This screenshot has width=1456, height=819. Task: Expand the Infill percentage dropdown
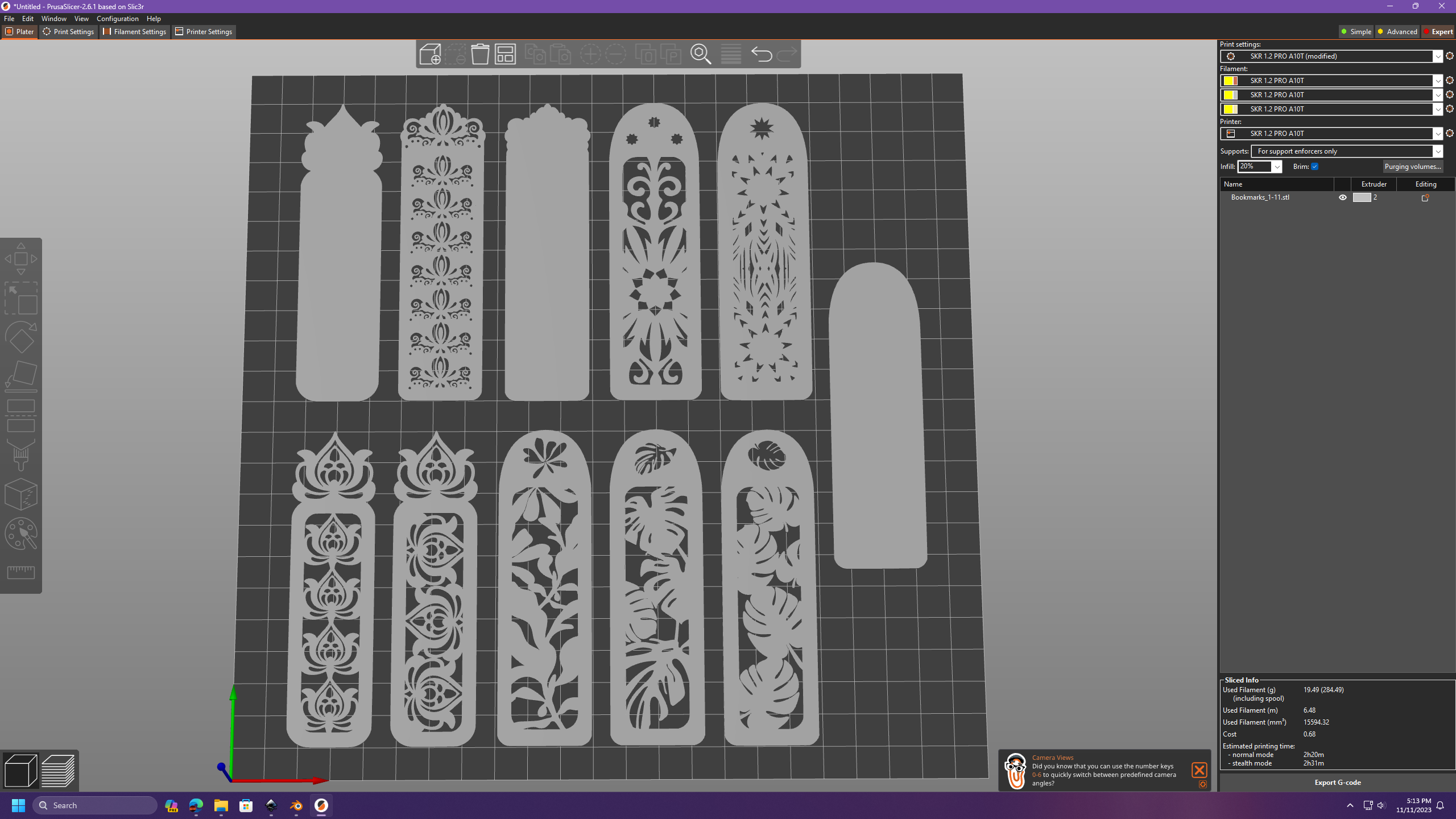point(1277,166)
